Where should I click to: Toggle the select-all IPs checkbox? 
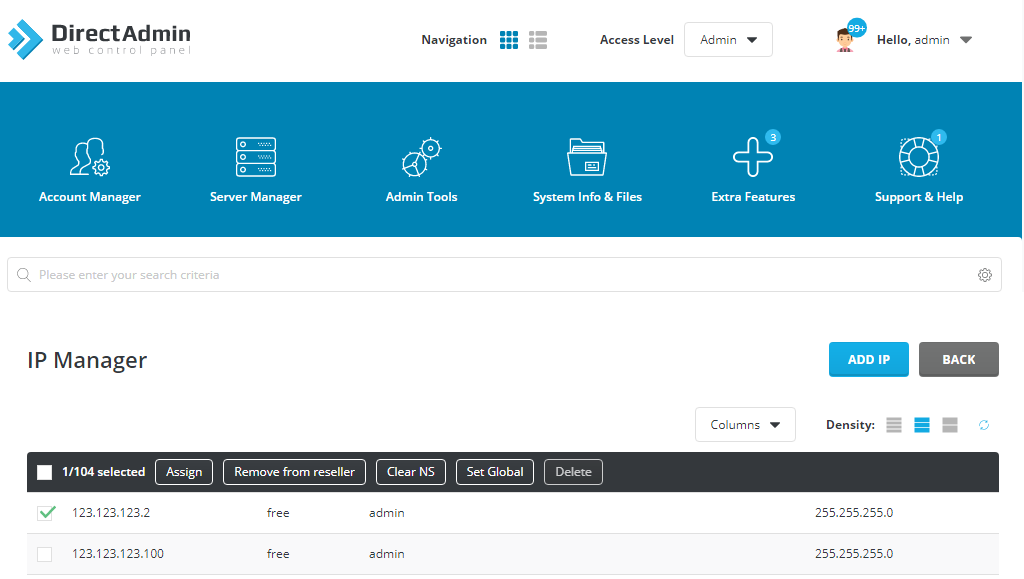coord(44,472)
